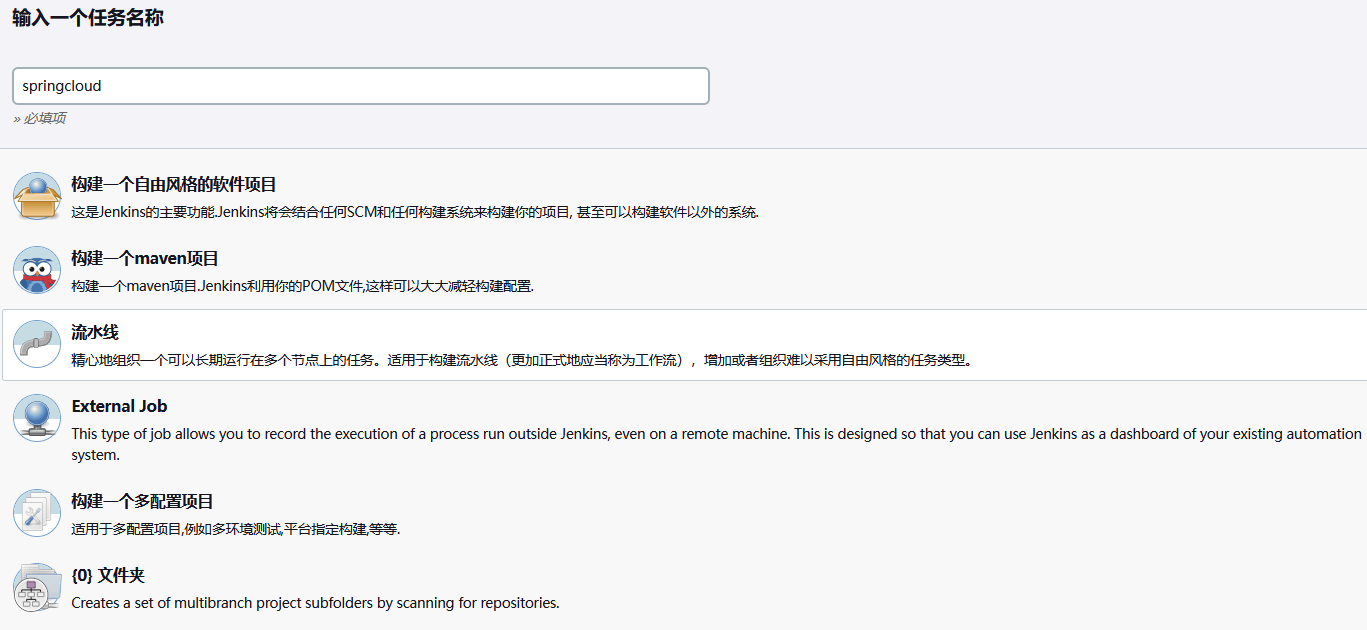The width and height of the screenshot is (1367, 630).
Task: Focus the task name field containing springcloud
Action: click(361, 86)
